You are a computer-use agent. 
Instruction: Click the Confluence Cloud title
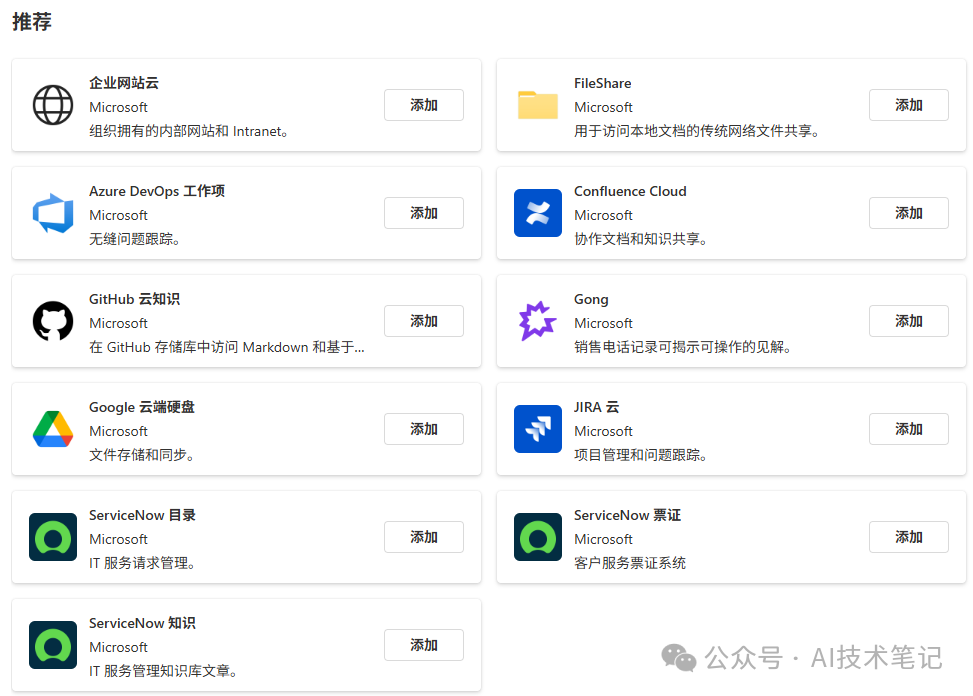click(x=630, y=191)
